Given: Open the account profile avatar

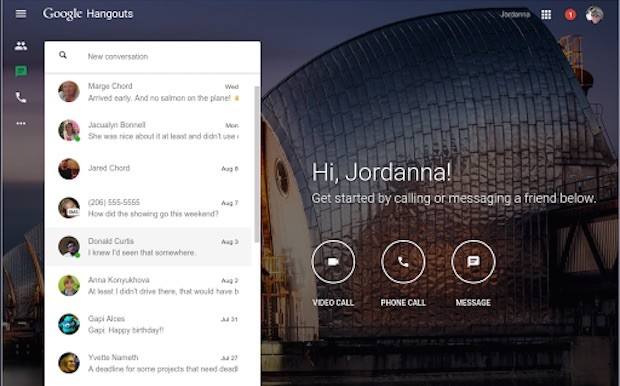Looking at the screenshot, I should coord(594,15).
